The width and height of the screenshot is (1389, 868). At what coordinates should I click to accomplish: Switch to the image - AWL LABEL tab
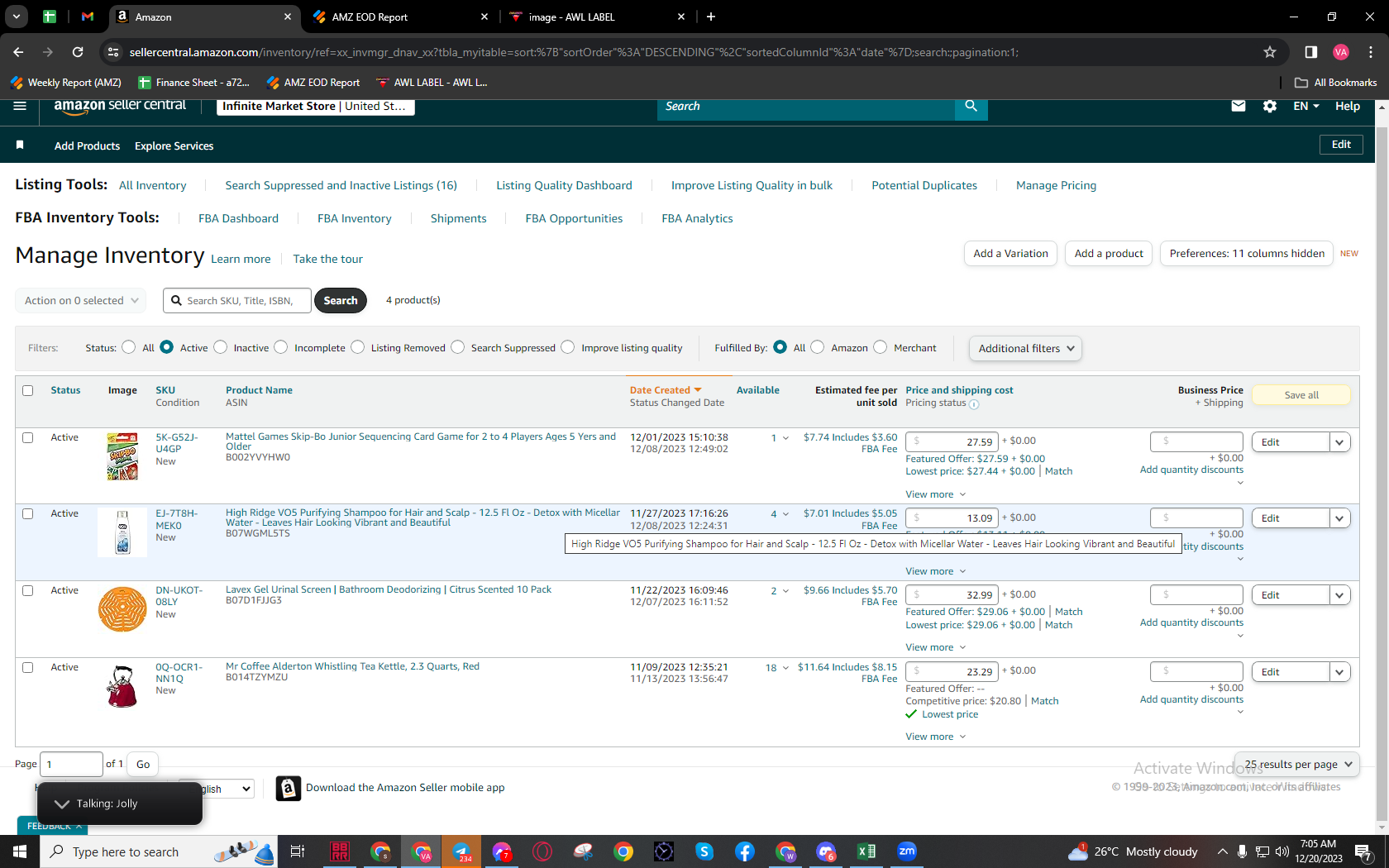tap(595, 17)
